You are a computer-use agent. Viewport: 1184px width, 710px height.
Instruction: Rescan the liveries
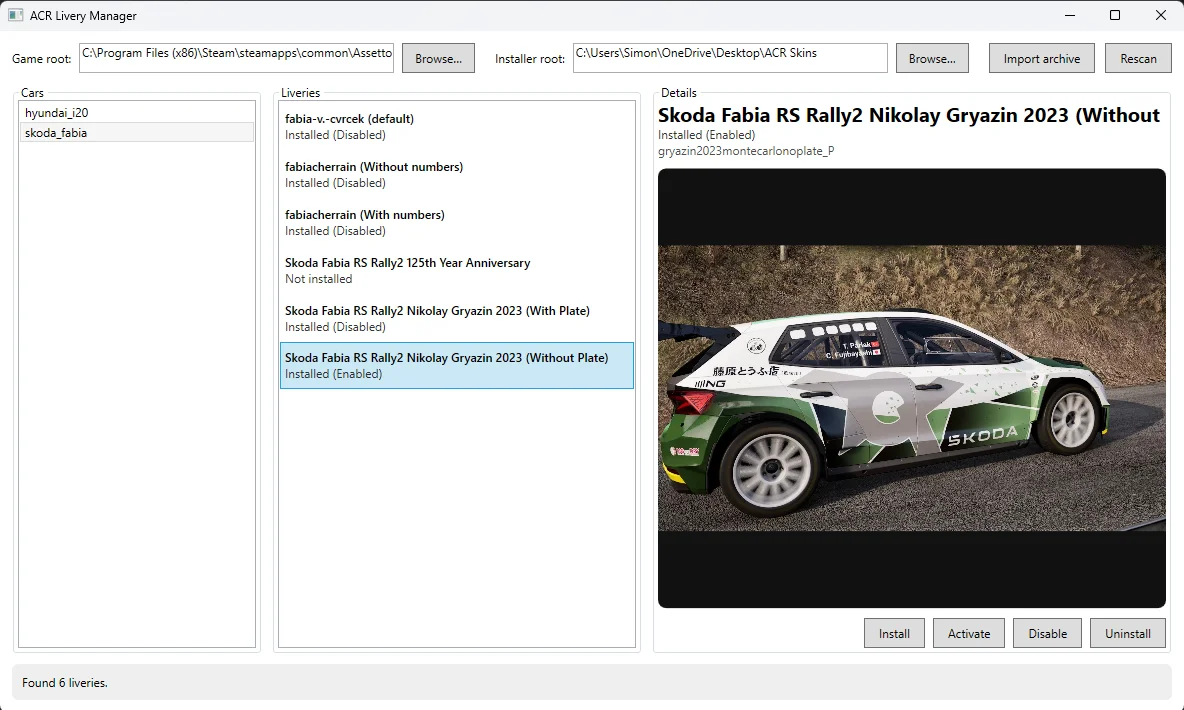pyautogui.click(x=1138, y=58)
